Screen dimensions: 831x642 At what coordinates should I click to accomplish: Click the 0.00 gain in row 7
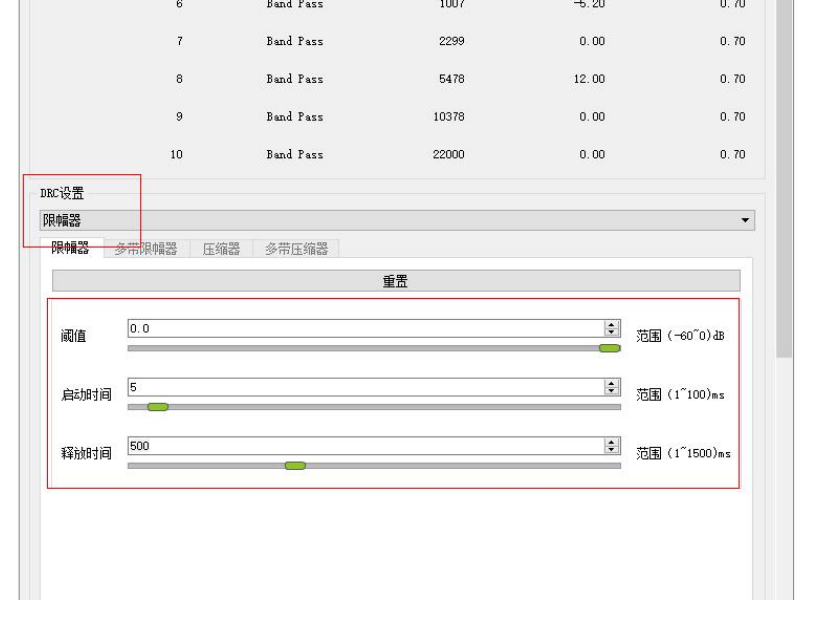point(592,41)
